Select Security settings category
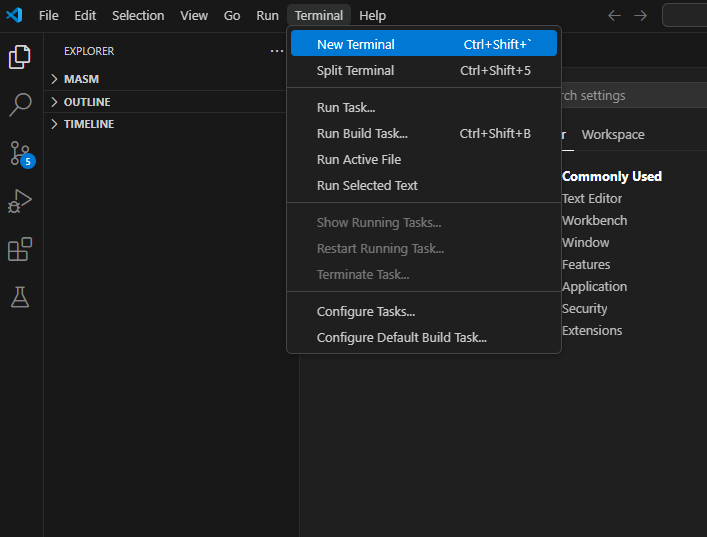 [584, 308]
